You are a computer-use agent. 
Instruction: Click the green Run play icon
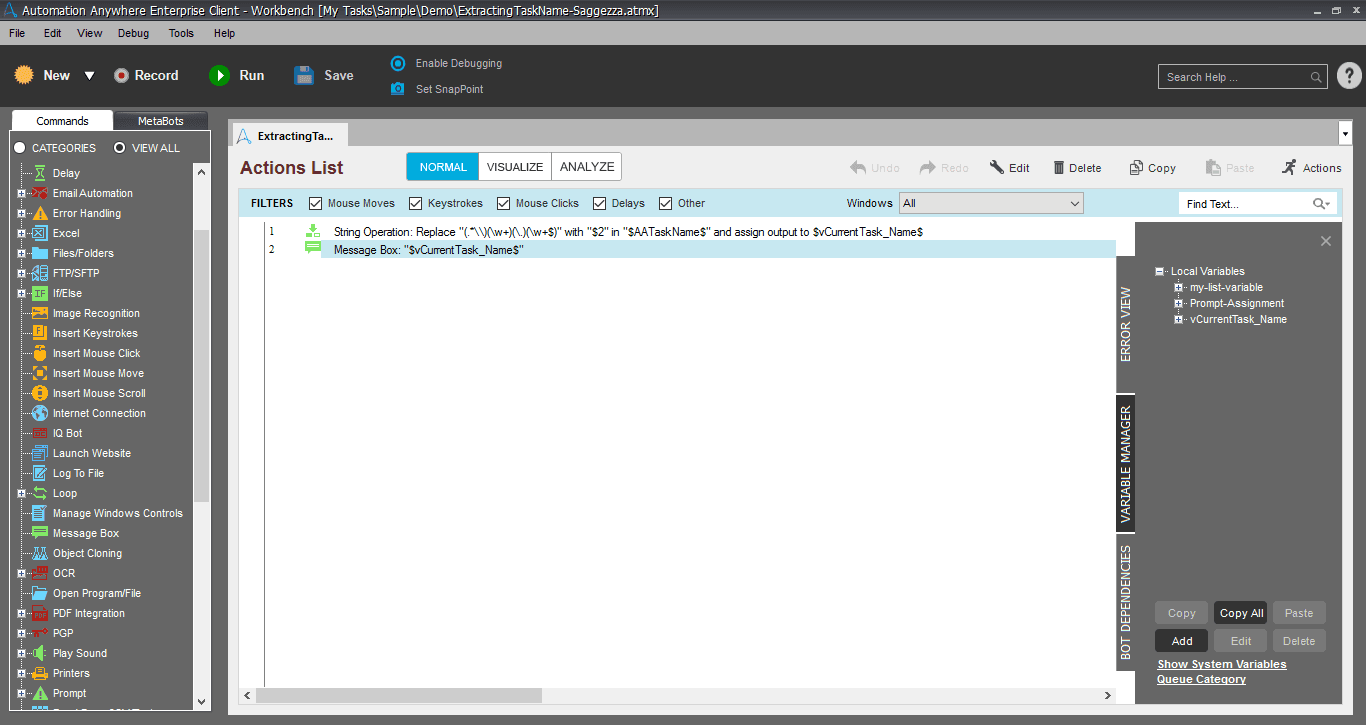pyautogui.click(x=219, y=75)
